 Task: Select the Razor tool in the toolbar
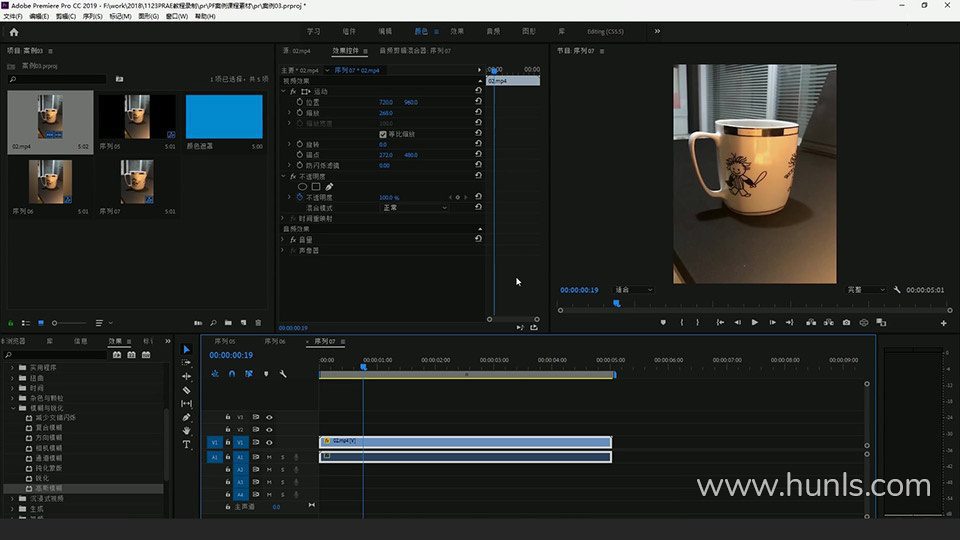(186, 390)
